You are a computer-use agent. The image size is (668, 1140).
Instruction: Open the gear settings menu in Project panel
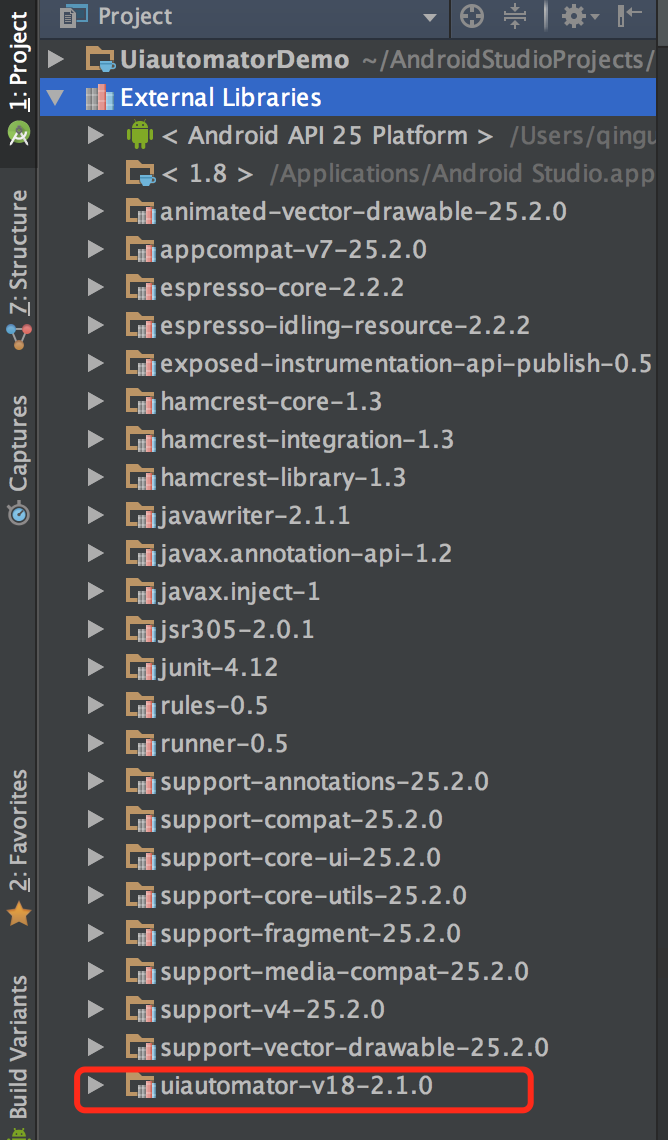pos(579,16)
